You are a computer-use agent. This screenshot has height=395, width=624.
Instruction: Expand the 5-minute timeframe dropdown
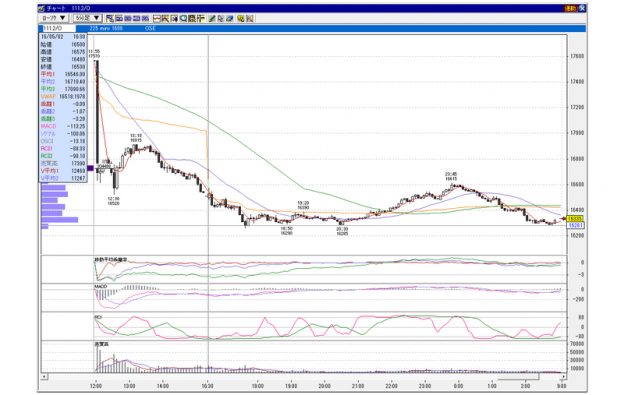click(x=88, y=18)
